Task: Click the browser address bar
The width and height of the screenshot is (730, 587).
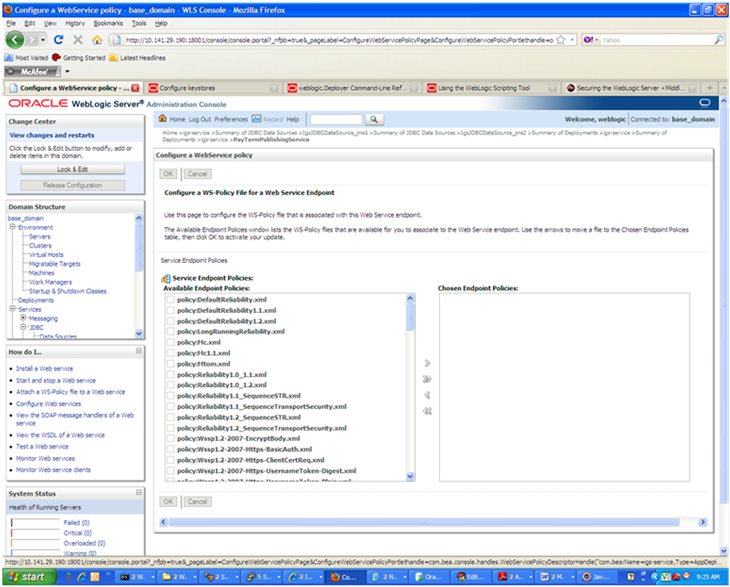Action: coord(339,40)
